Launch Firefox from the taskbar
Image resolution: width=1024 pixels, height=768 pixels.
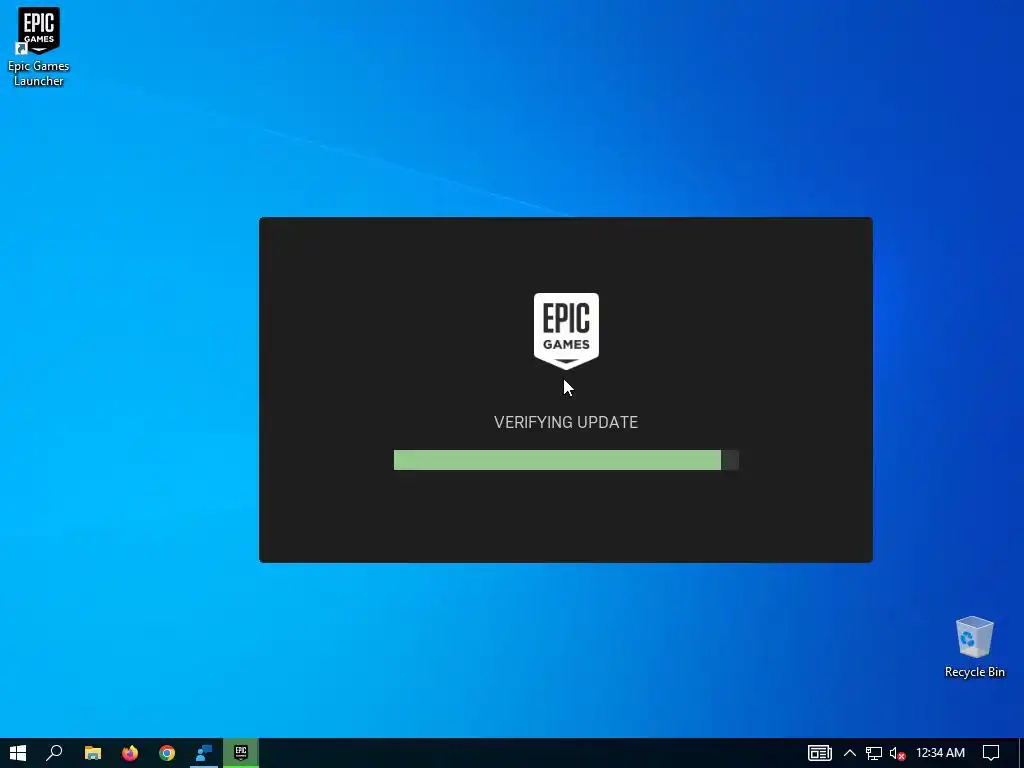[130, 753]
